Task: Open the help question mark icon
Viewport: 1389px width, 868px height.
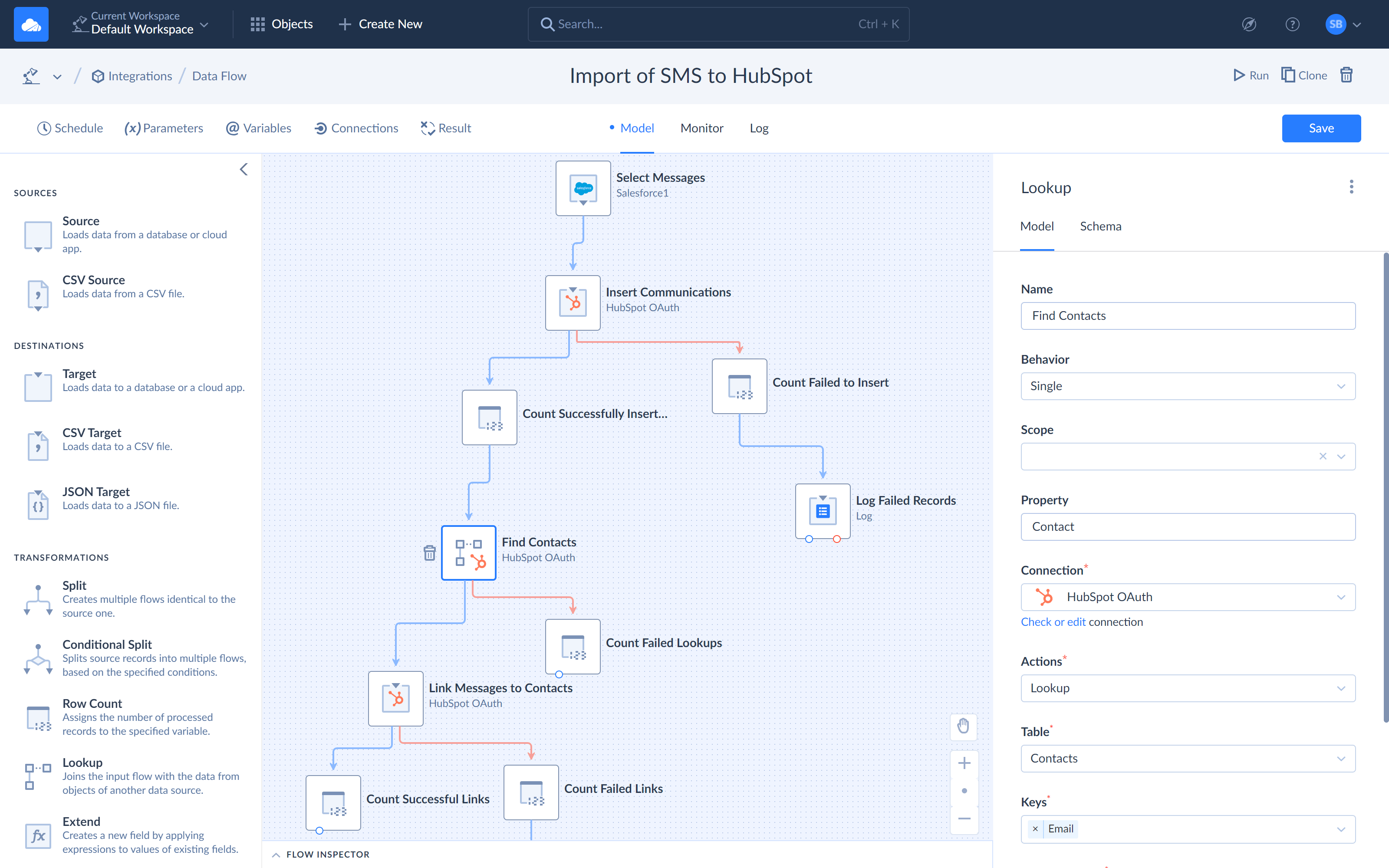Action: pyautogui.click(x=1292, y=23)
